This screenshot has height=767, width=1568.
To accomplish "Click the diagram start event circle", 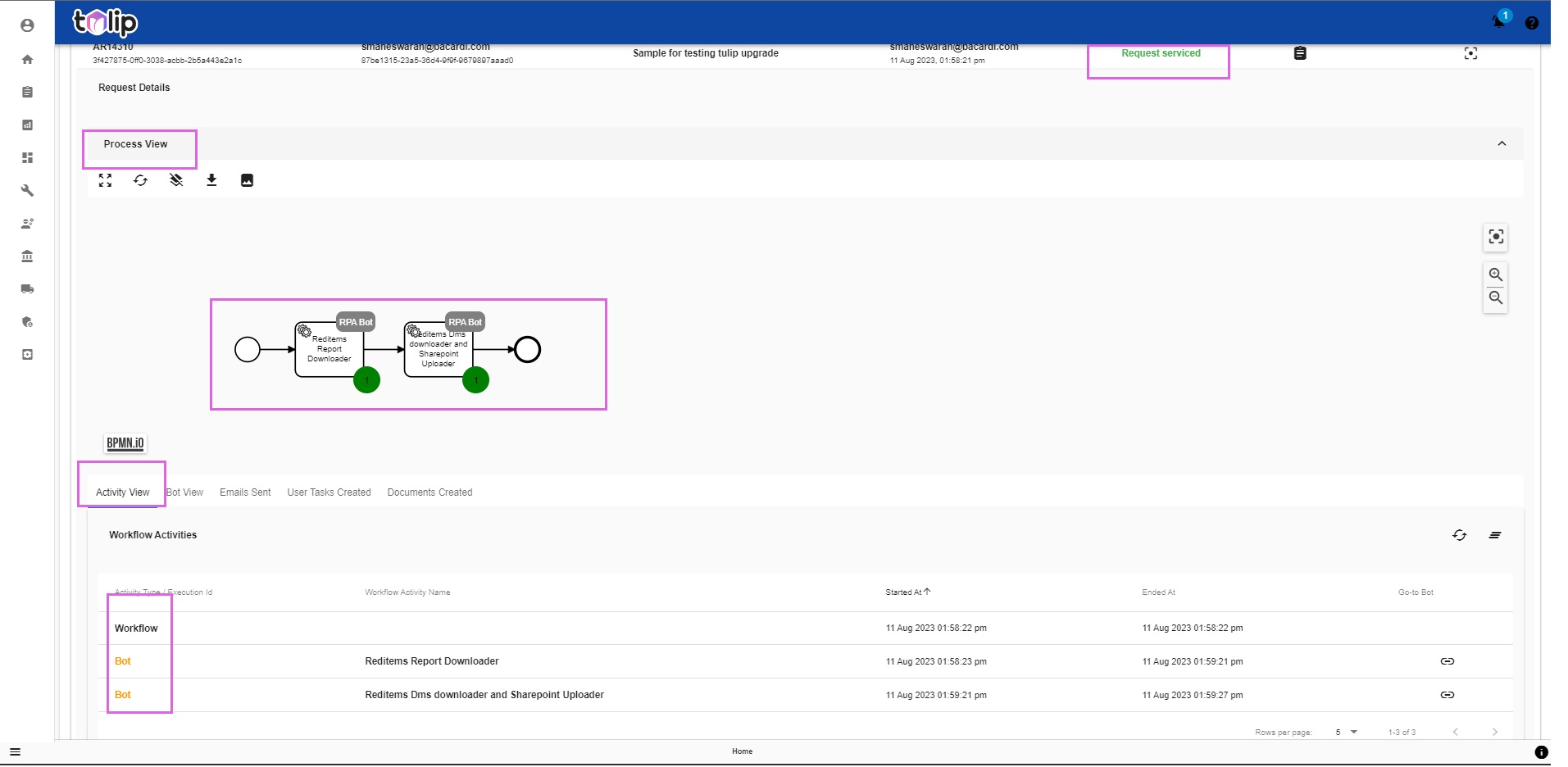I will click(x=248, y=350).
